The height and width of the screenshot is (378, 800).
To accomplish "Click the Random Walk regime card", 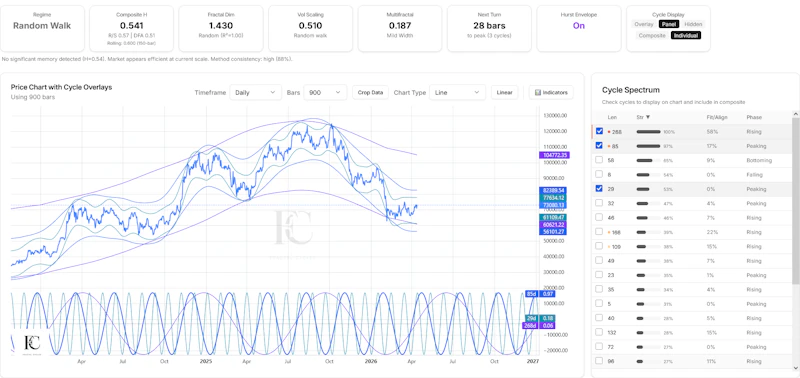I will (x=42, y=29).
